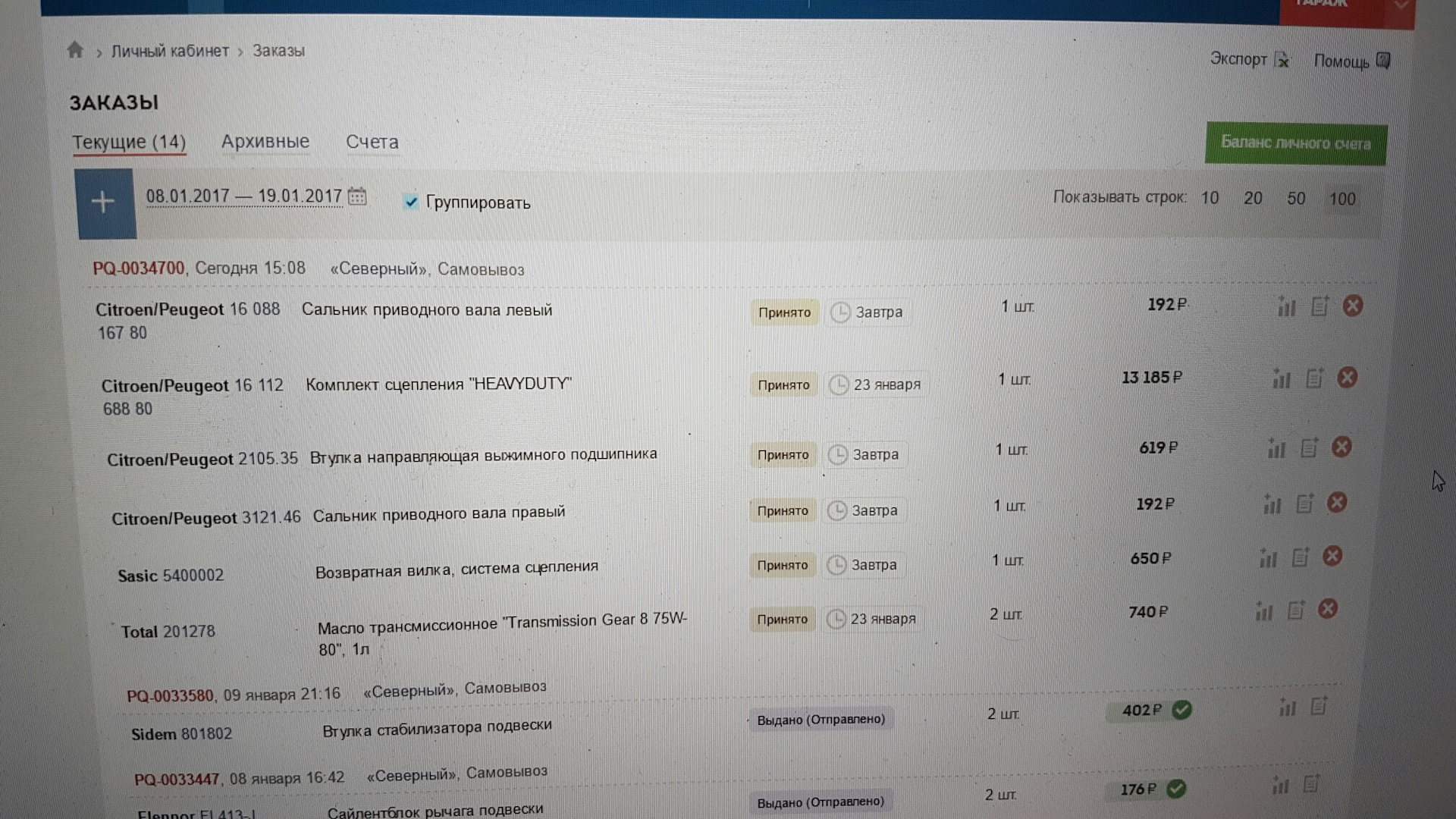
Task: Open the home breadcrumb icon
Action: (76, 49)
